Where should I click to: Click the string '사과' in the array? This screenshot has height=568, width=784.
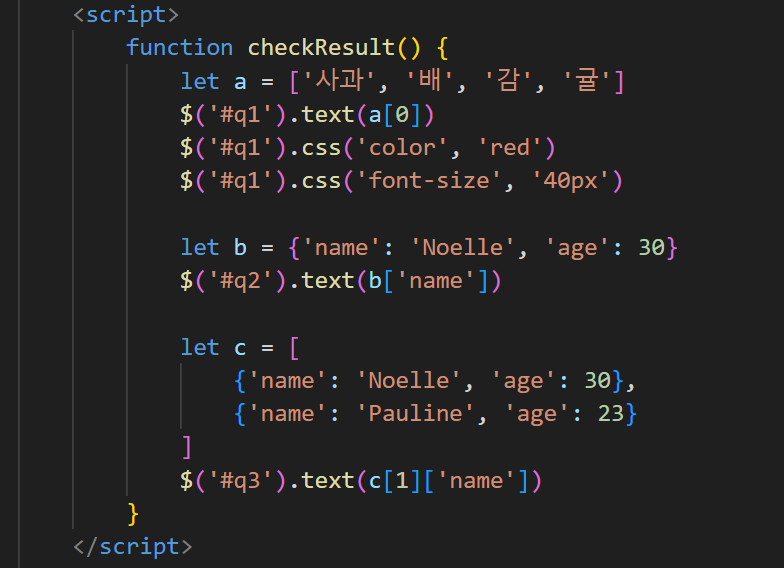[x=339, y=80]
